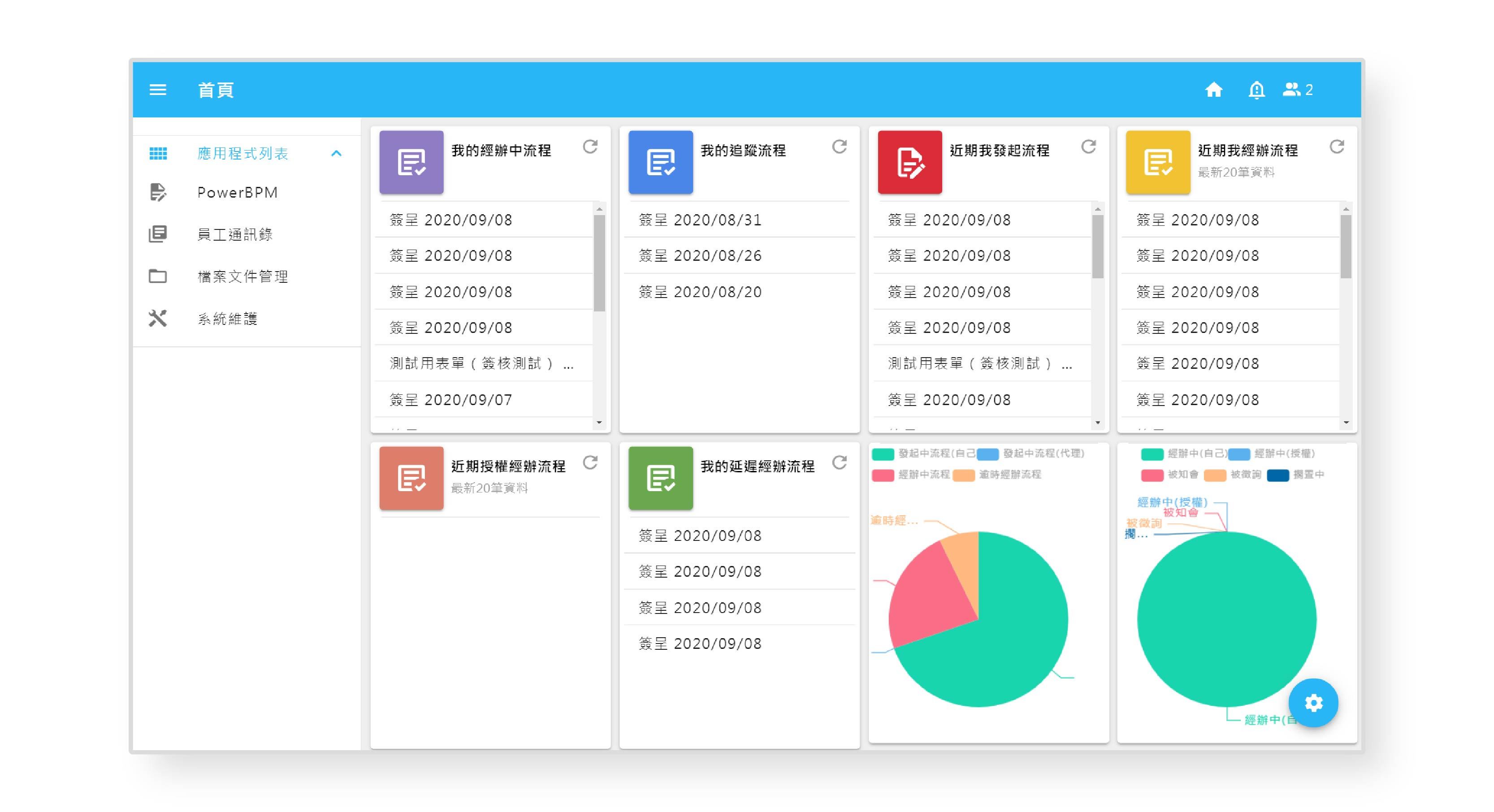Click the home icon in top bar
1494x812 pixels.
coord(1213,90)
